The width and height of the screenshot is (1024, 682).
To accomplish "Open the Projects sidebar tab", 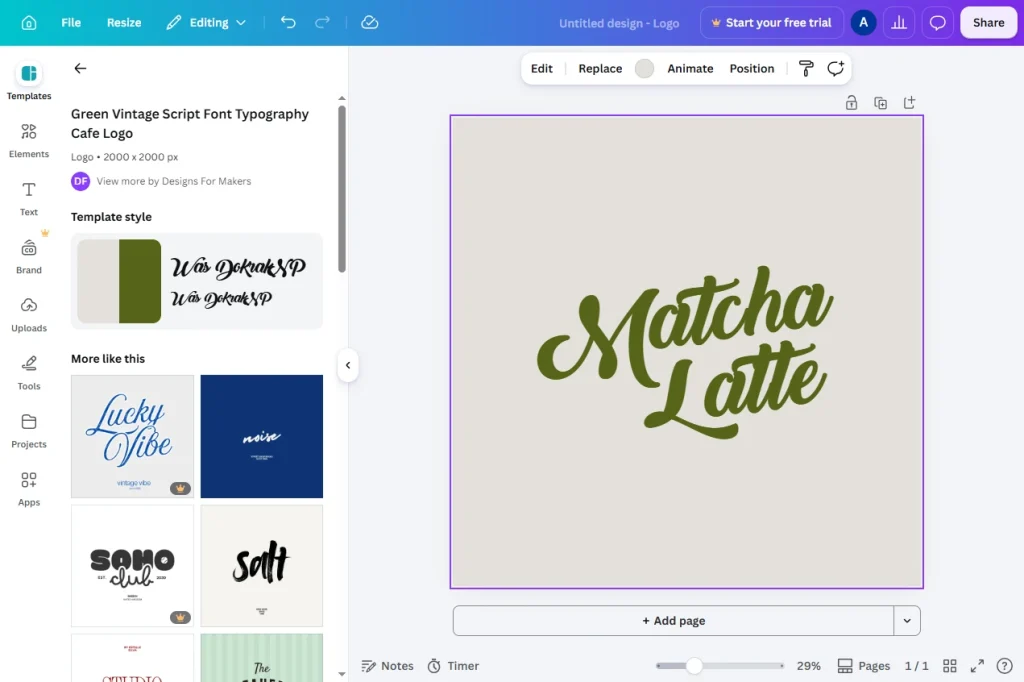I will (x=29, y=431).
